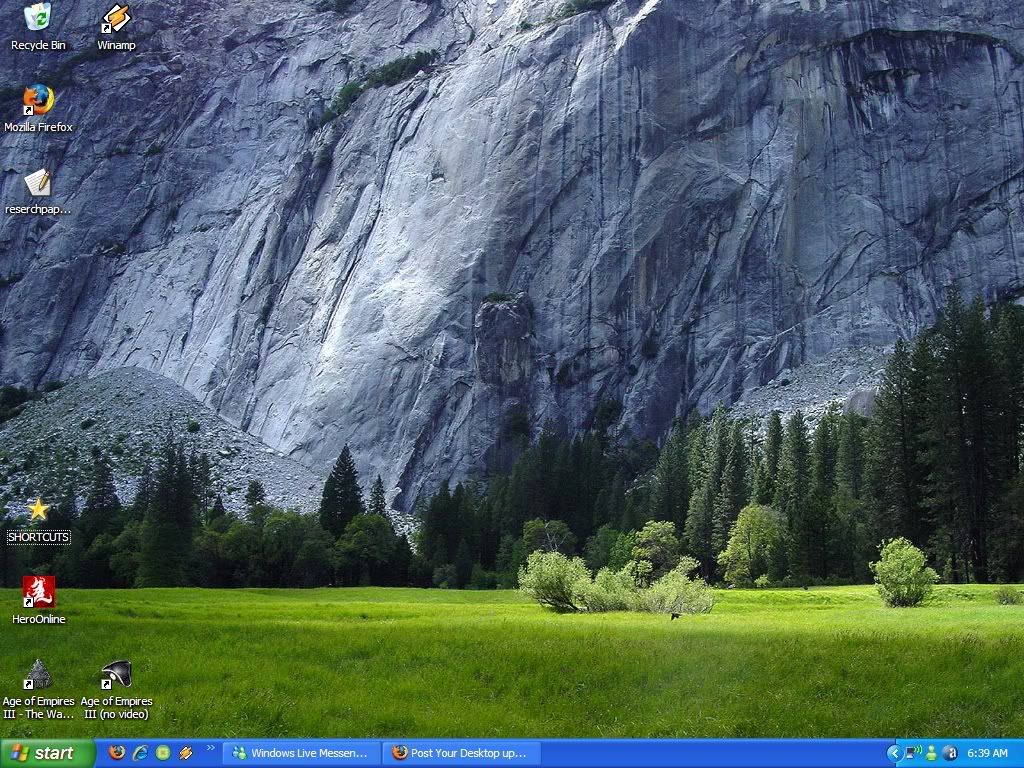The width and height of the screenshot is (1024, 768).
Task: Open the Recycle Bin desktop icon
Action: tap(38, 27)
